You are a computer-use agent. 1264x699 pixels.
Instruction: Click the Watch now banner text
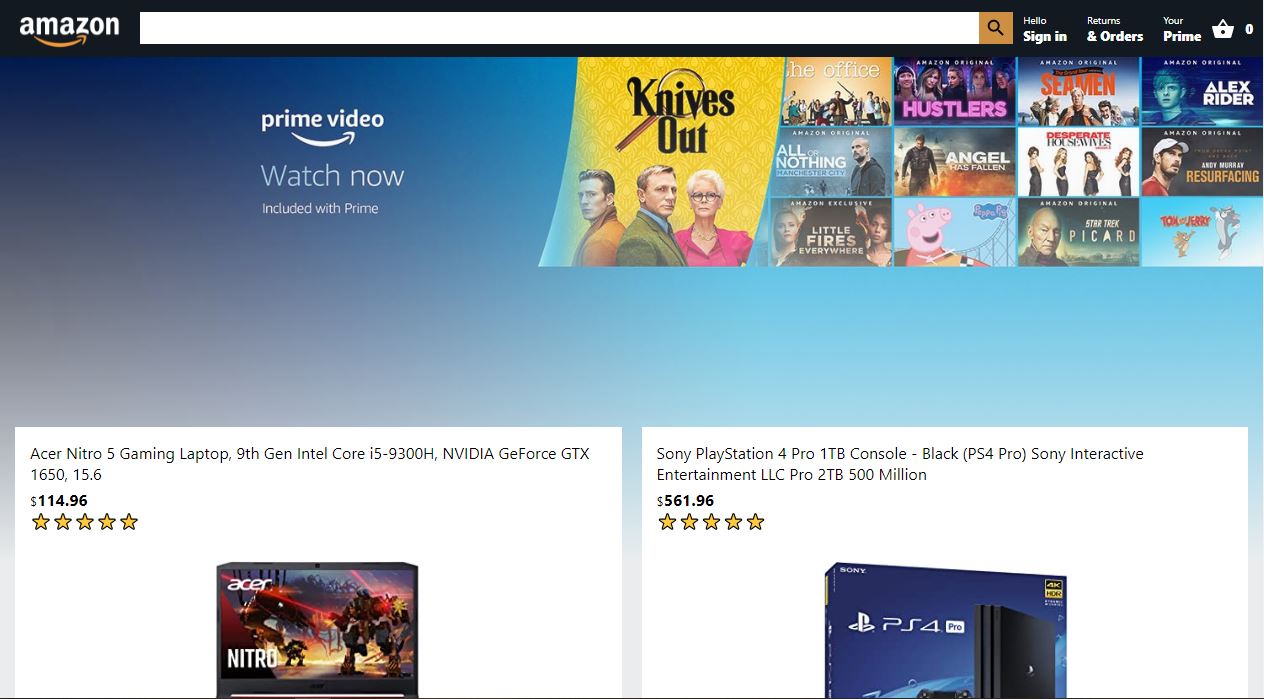(x=332, y=176)
